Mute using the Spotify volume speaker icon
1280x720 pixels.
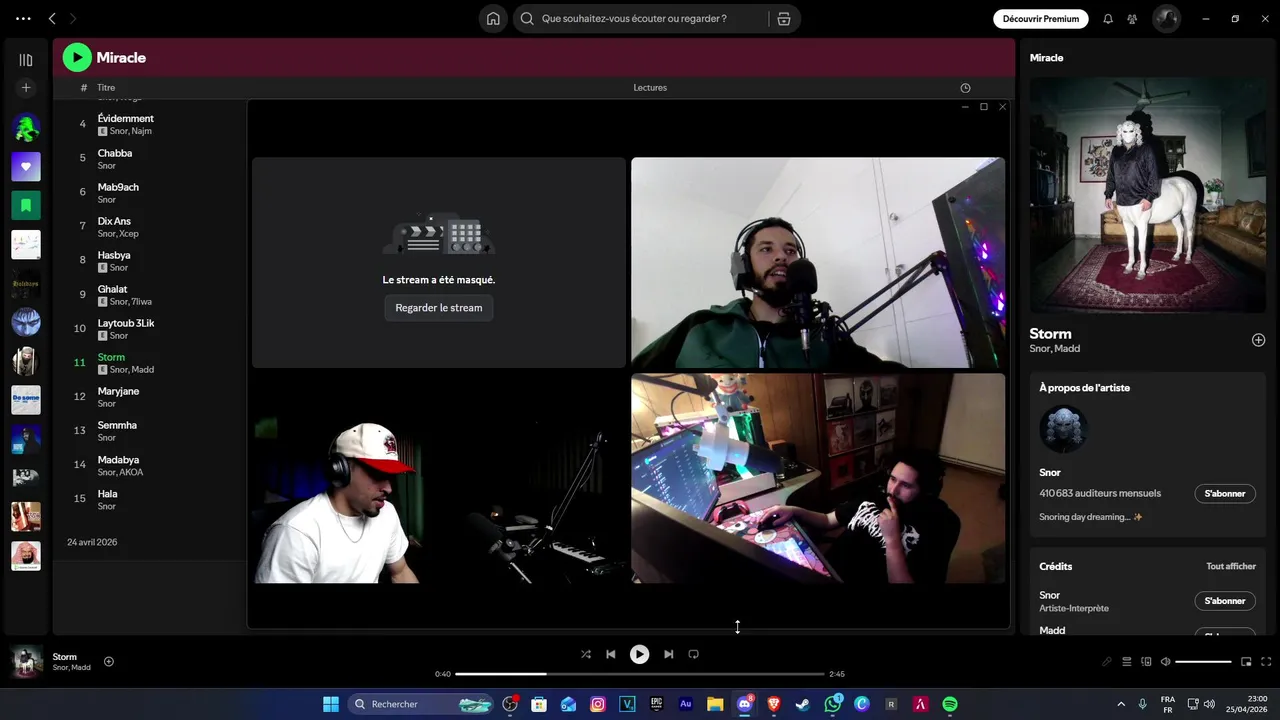pos(1165,661)
